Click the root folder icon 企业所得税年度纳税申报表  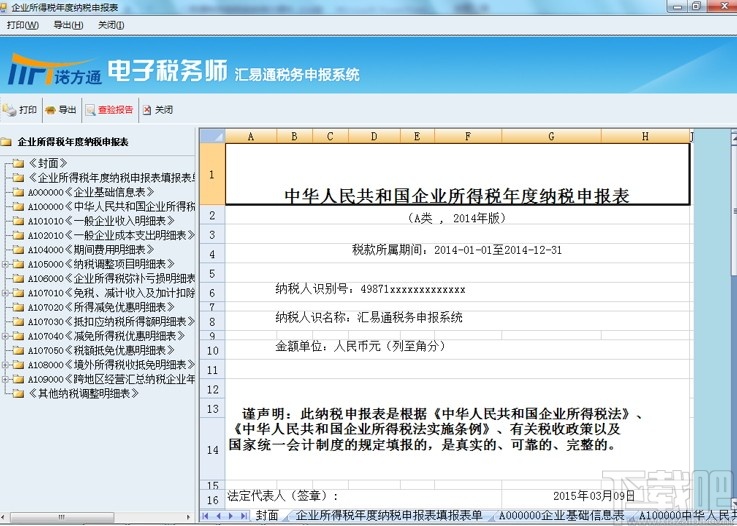point(6,142)
